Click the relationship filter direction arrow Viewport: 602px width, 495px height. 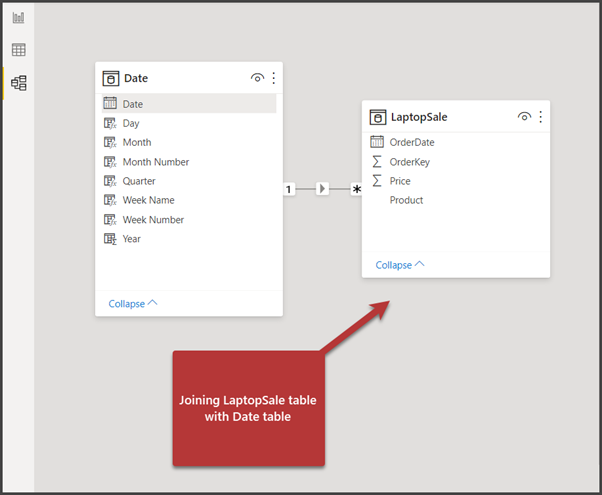point(322,189)
